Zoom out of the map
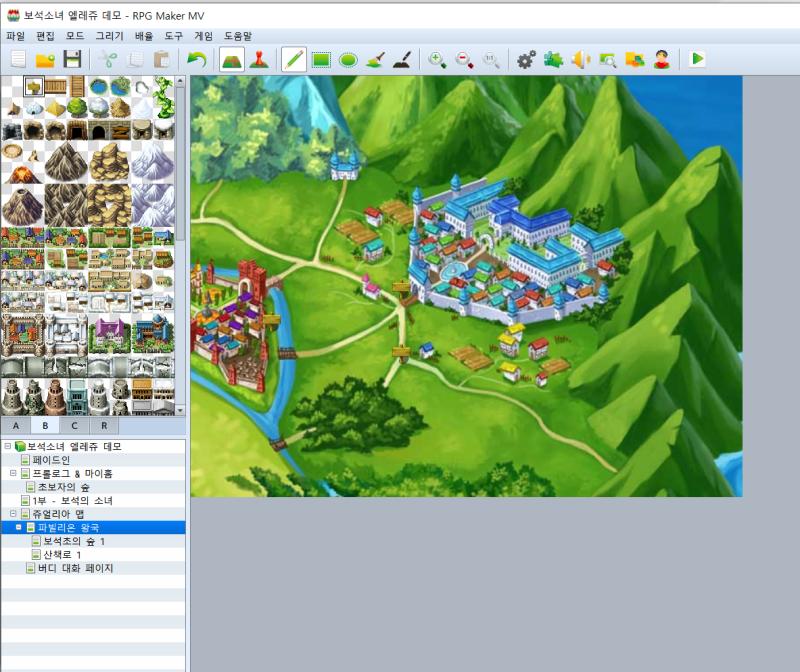 [464, 59]
